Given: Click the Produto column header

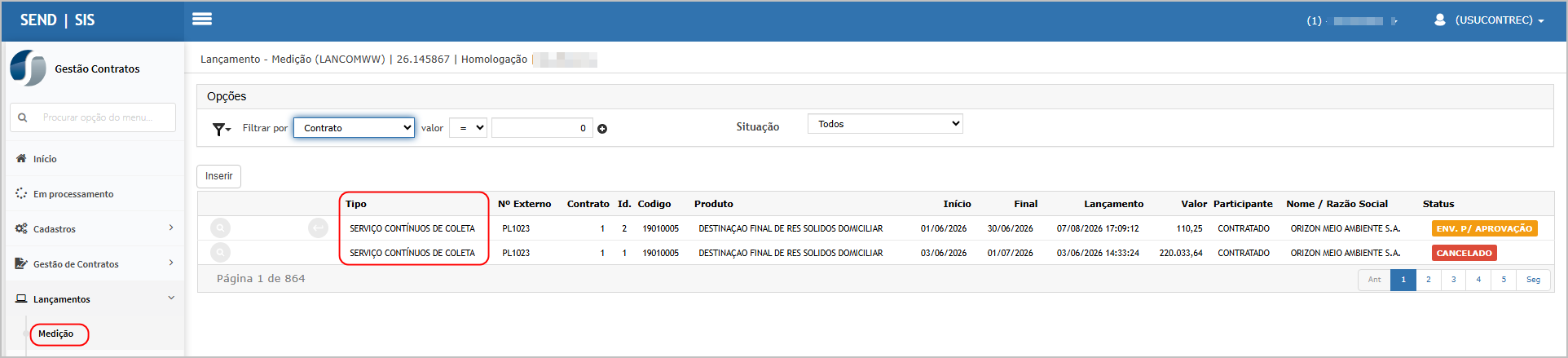Looking at the screenshot, I should (x=713, y=204).
